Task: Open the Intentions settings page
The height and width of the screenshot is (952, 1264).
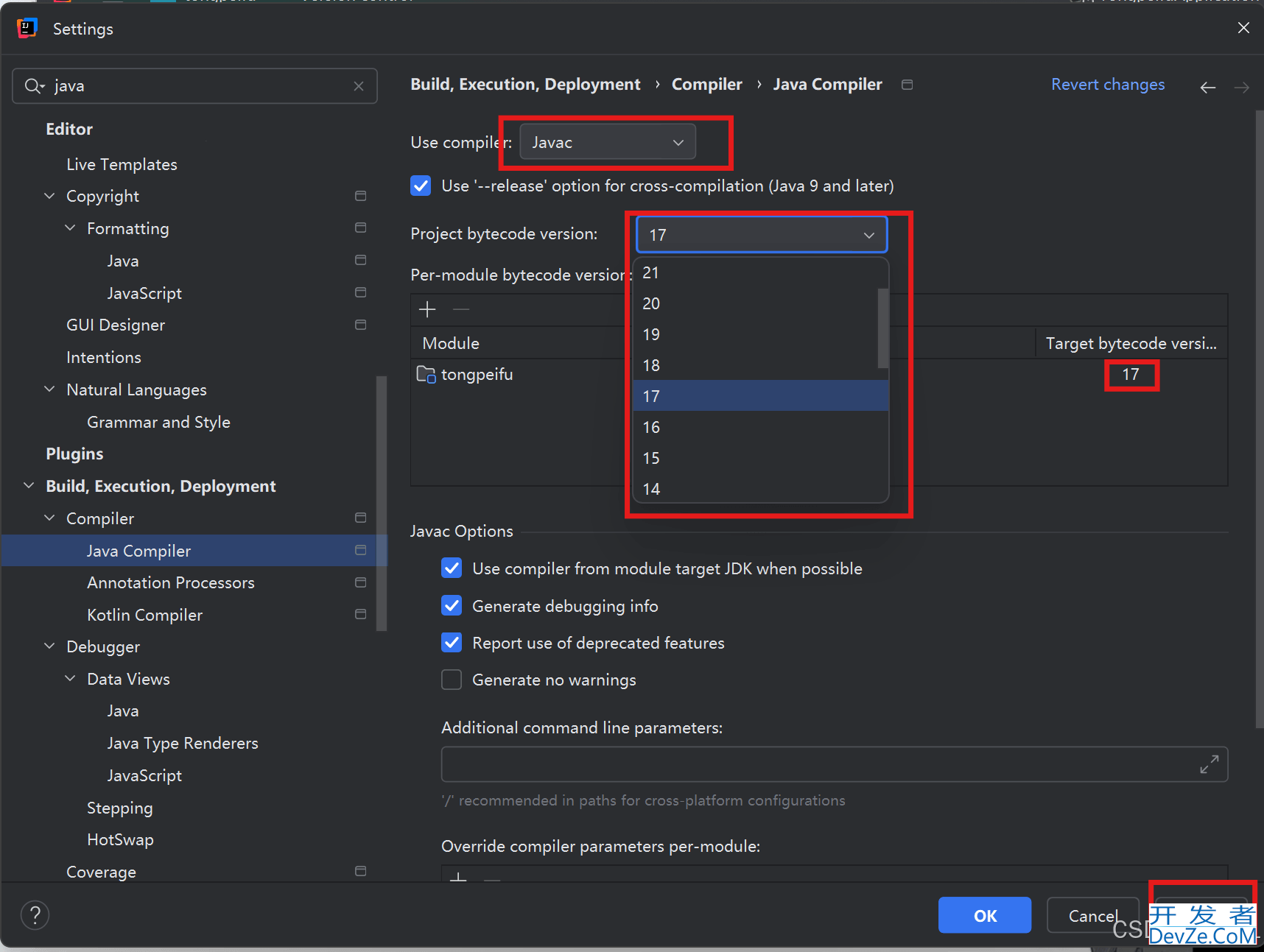Action: point(104,357)
